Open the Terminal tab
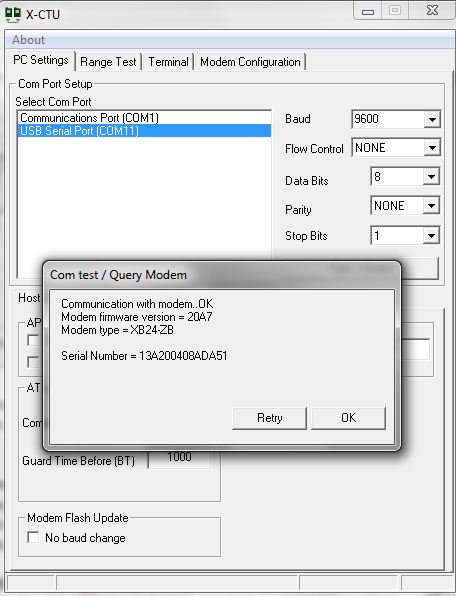456x596 pixels. [x=168, y=62]
